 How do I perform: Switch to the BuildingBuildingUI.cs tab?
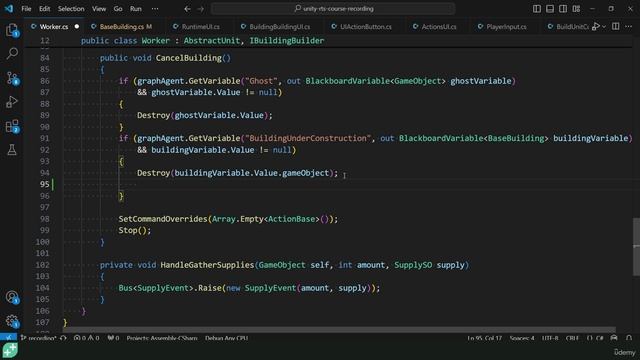[280, 27]
